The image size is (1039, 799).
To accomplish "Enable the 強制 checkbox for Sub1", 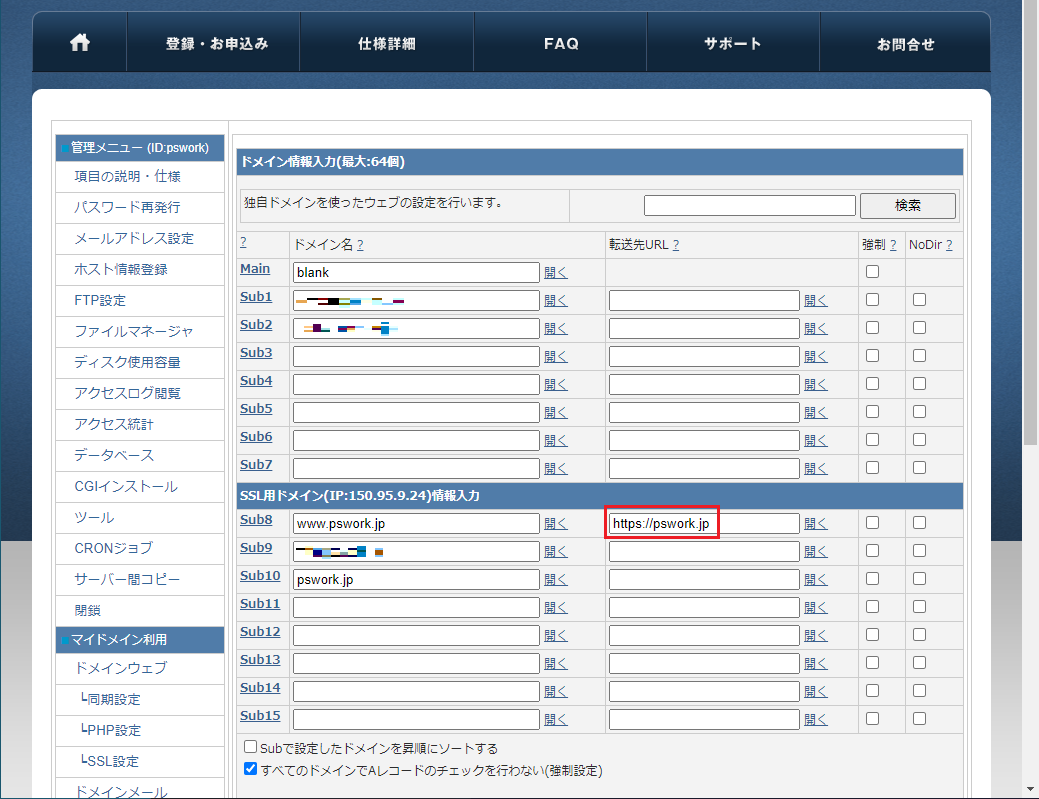I will click(x=872, y=297).
